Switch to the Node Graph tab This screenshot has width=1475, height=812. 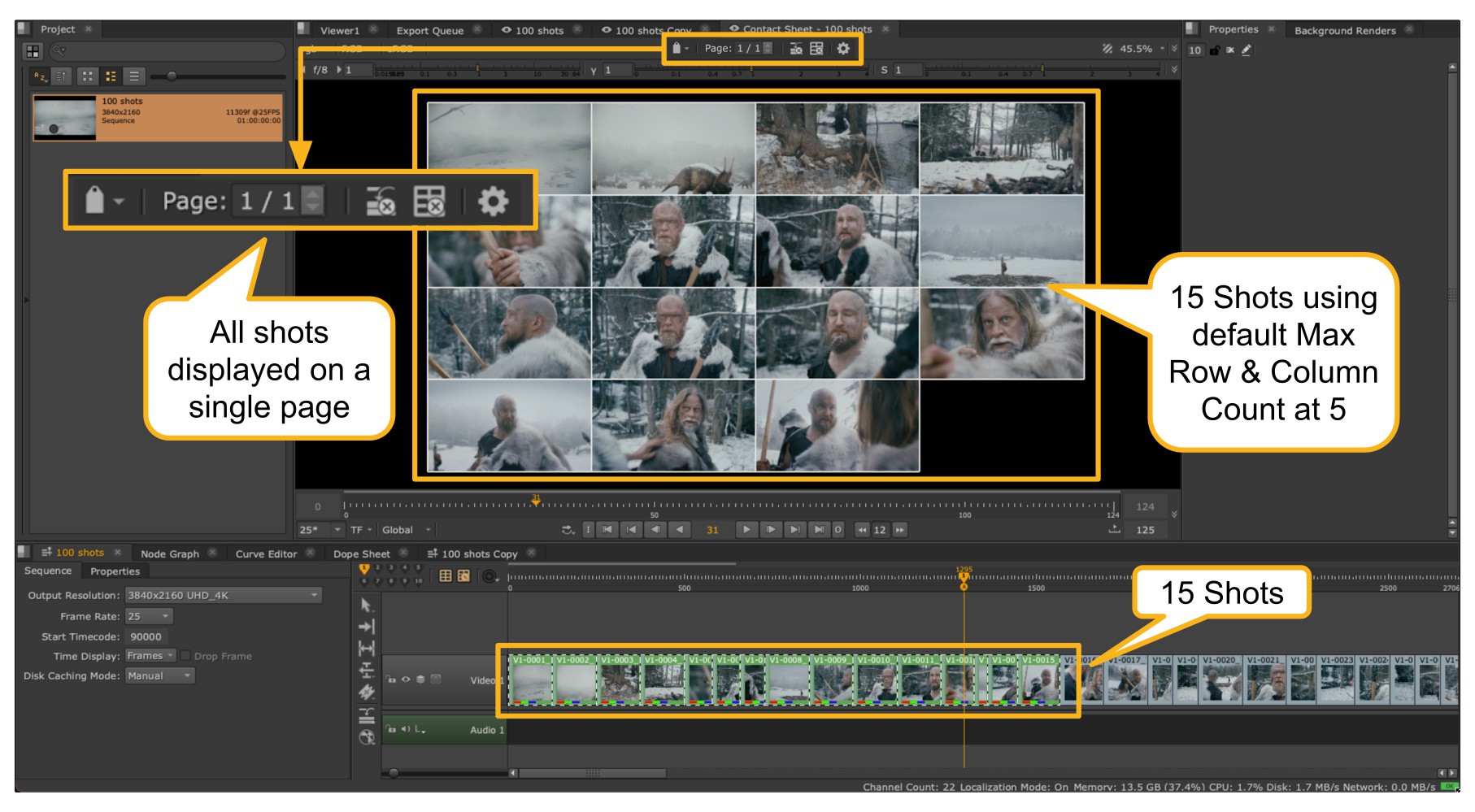[x=168, y=554]
